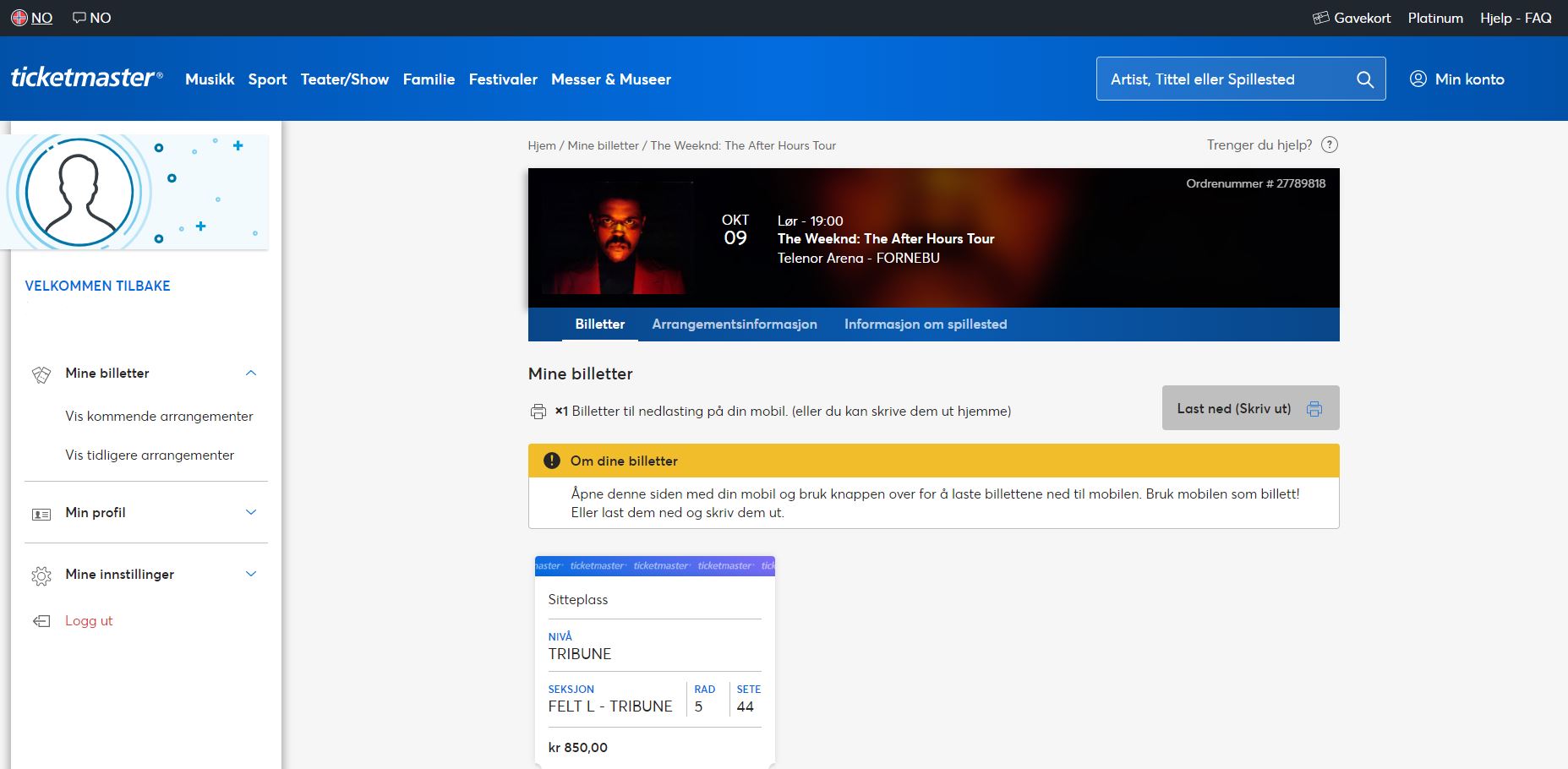Click the tickets icon next to Mine billetter
Image resolution: width=1568 pixels, height=769 pixels.
(40, 373)
